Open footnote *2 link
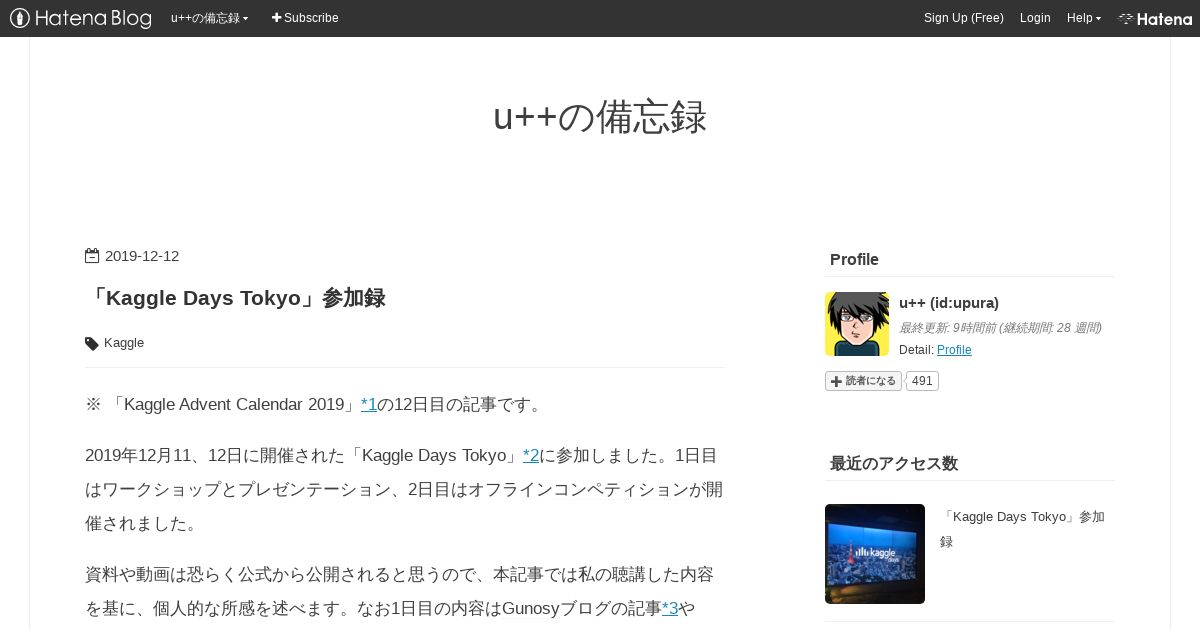The height and width of the screenshot is (630, 1200). click(531, 455)
